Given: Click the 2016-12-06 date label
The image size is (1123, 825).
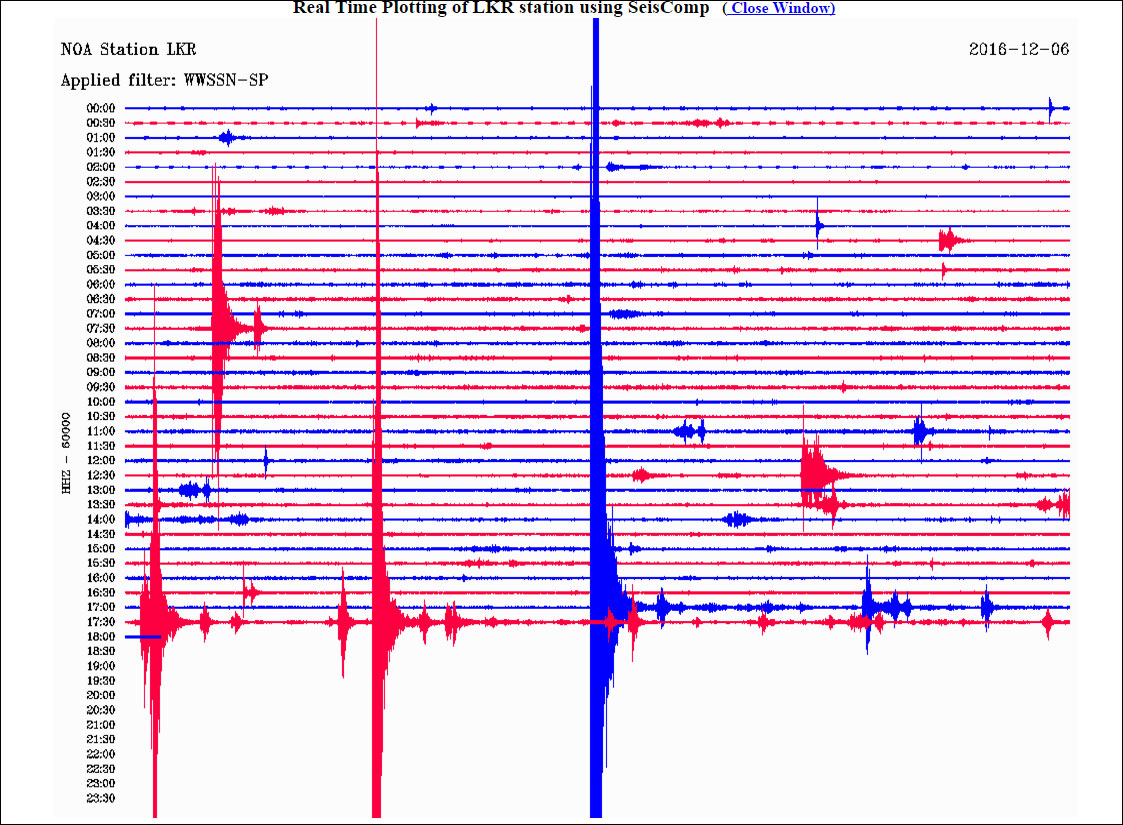Looking at the screenshot, I should (1019, 50).
